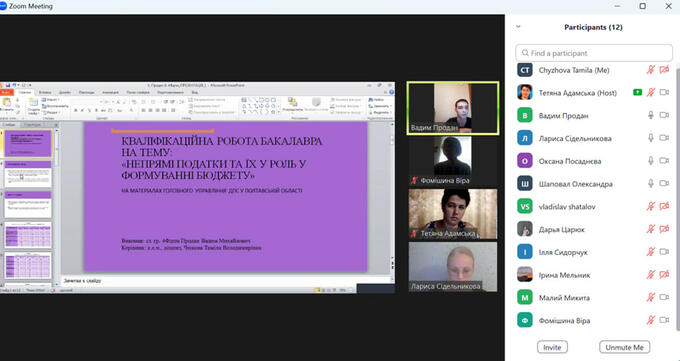Click microphone icon beside Оксана Посаднєва
Screen dimensions: 680x361
(651, 161)
